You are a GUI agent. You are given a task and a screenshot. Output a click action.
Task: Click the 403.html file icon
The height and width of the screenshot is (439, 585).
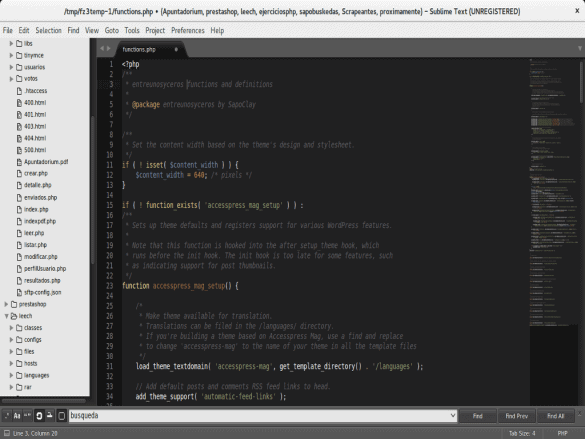click(19, 126)
